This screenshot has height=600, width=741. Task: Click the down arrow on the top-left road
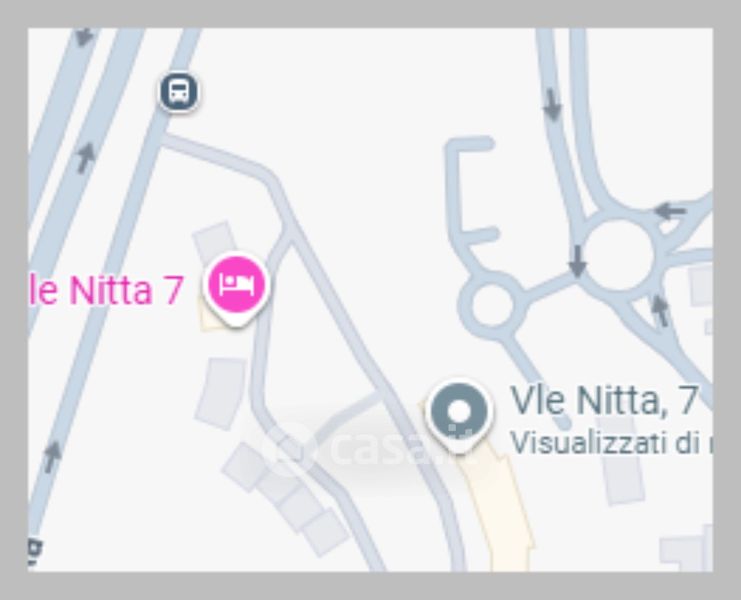(x=85, y=37)
